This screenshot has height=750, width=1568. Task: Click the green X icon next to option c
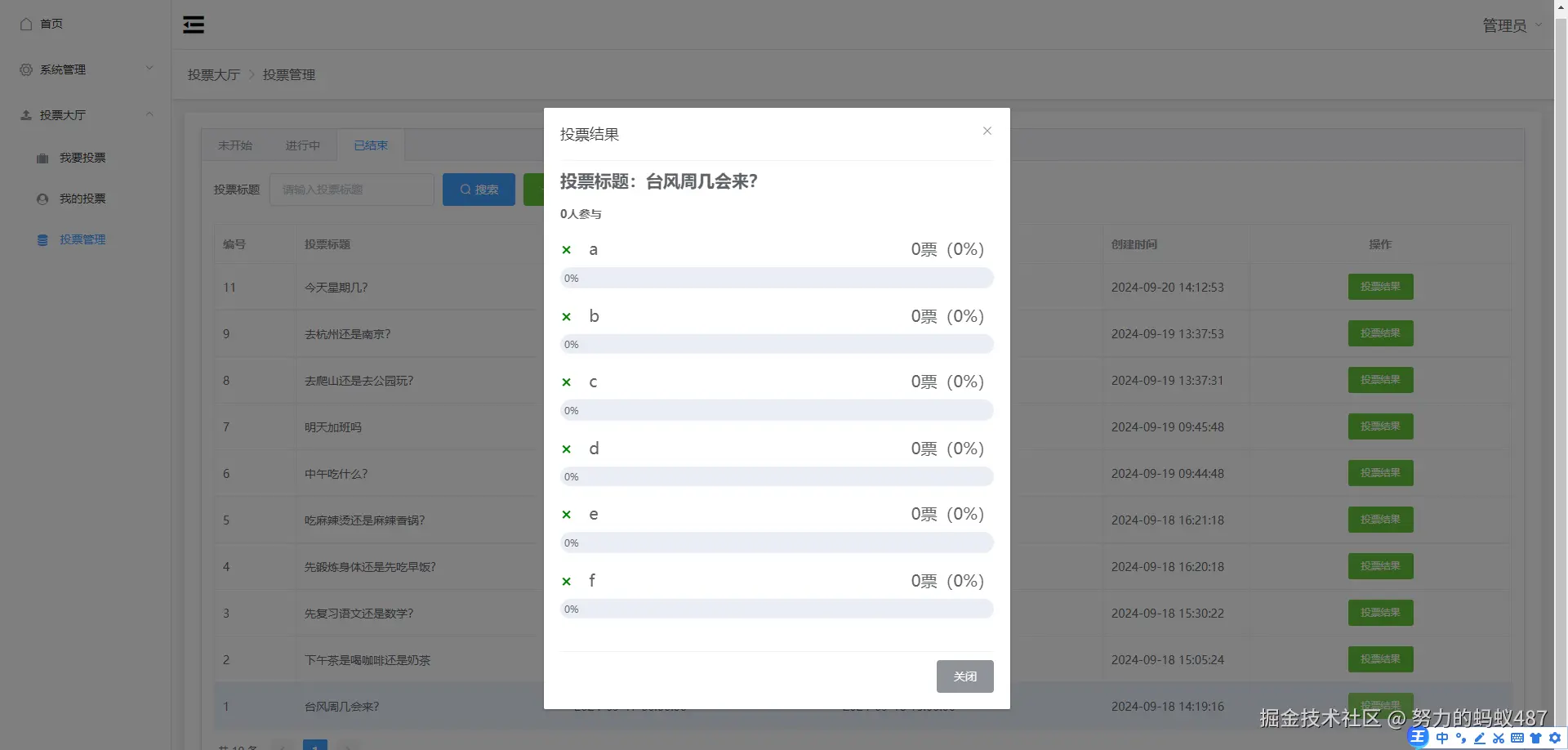pos(566,382)
